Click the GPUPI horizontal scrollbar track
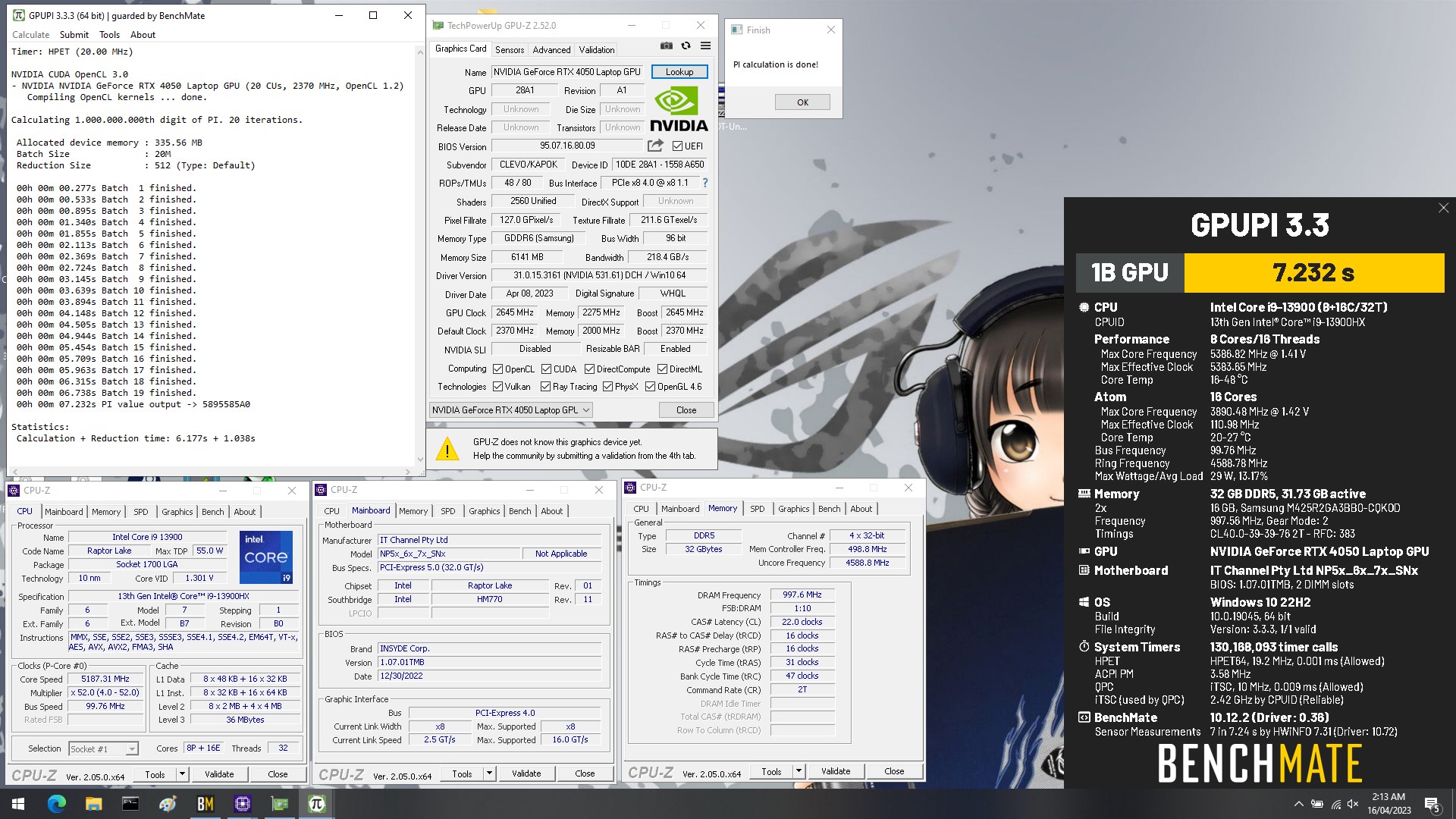This screenshot has width=1456, height=819. [211, 472]
